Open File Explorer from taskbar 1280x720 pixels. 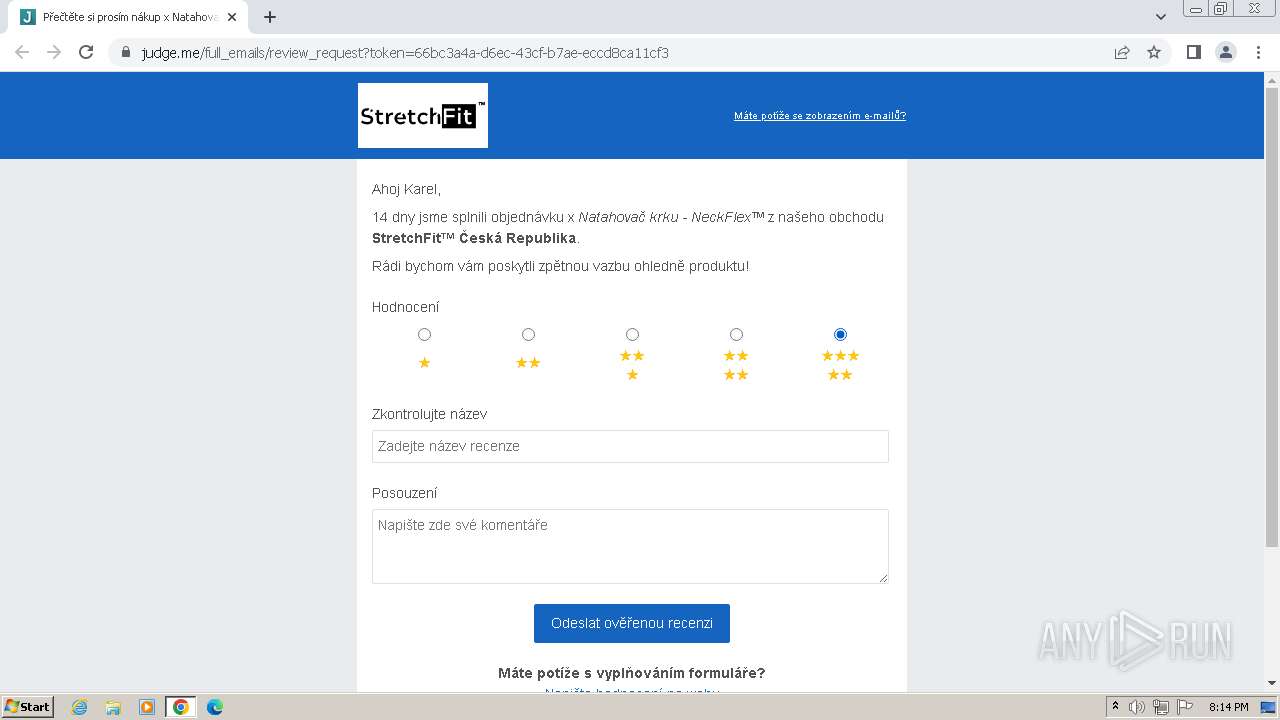[x=113, y=707]
